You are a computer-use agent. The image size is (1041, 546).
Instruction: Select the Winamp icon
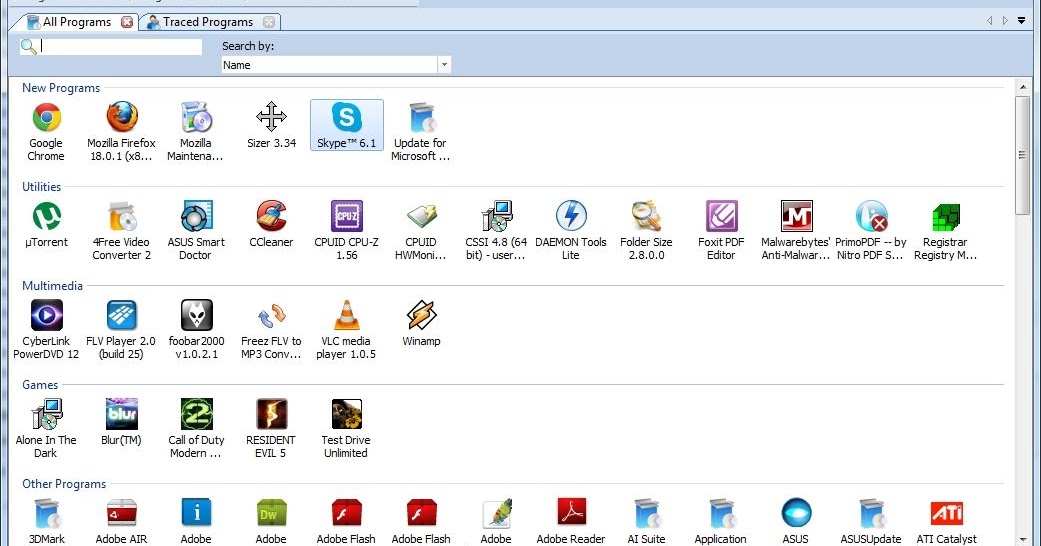tap(422, 316)
